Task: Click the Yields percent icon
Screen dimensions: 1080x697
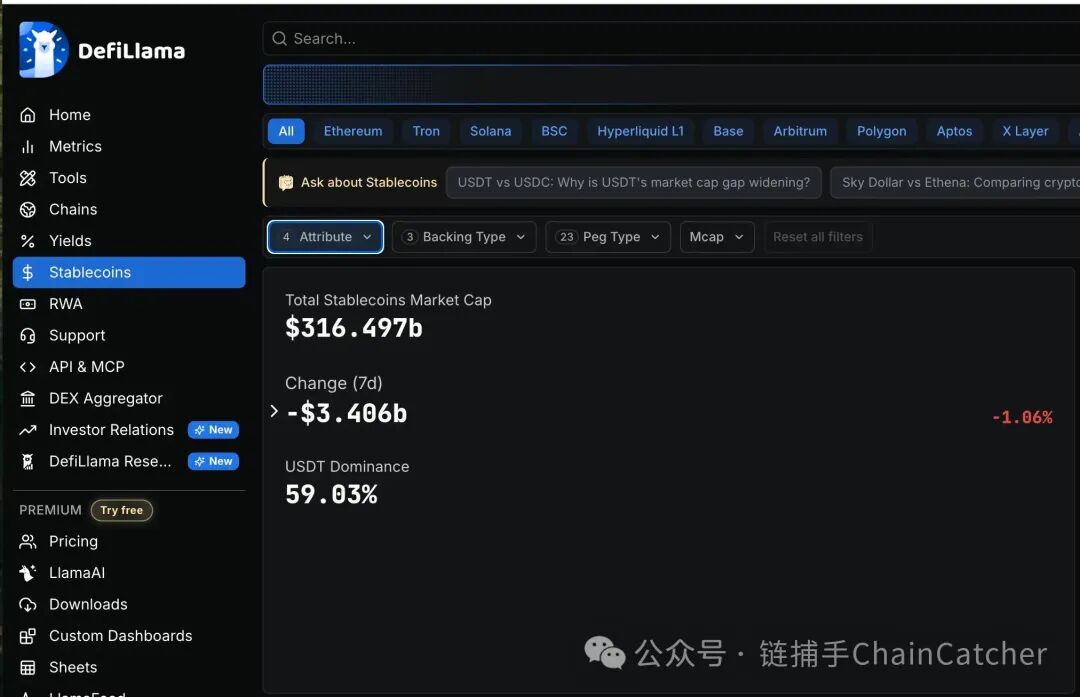Action: 28,241
